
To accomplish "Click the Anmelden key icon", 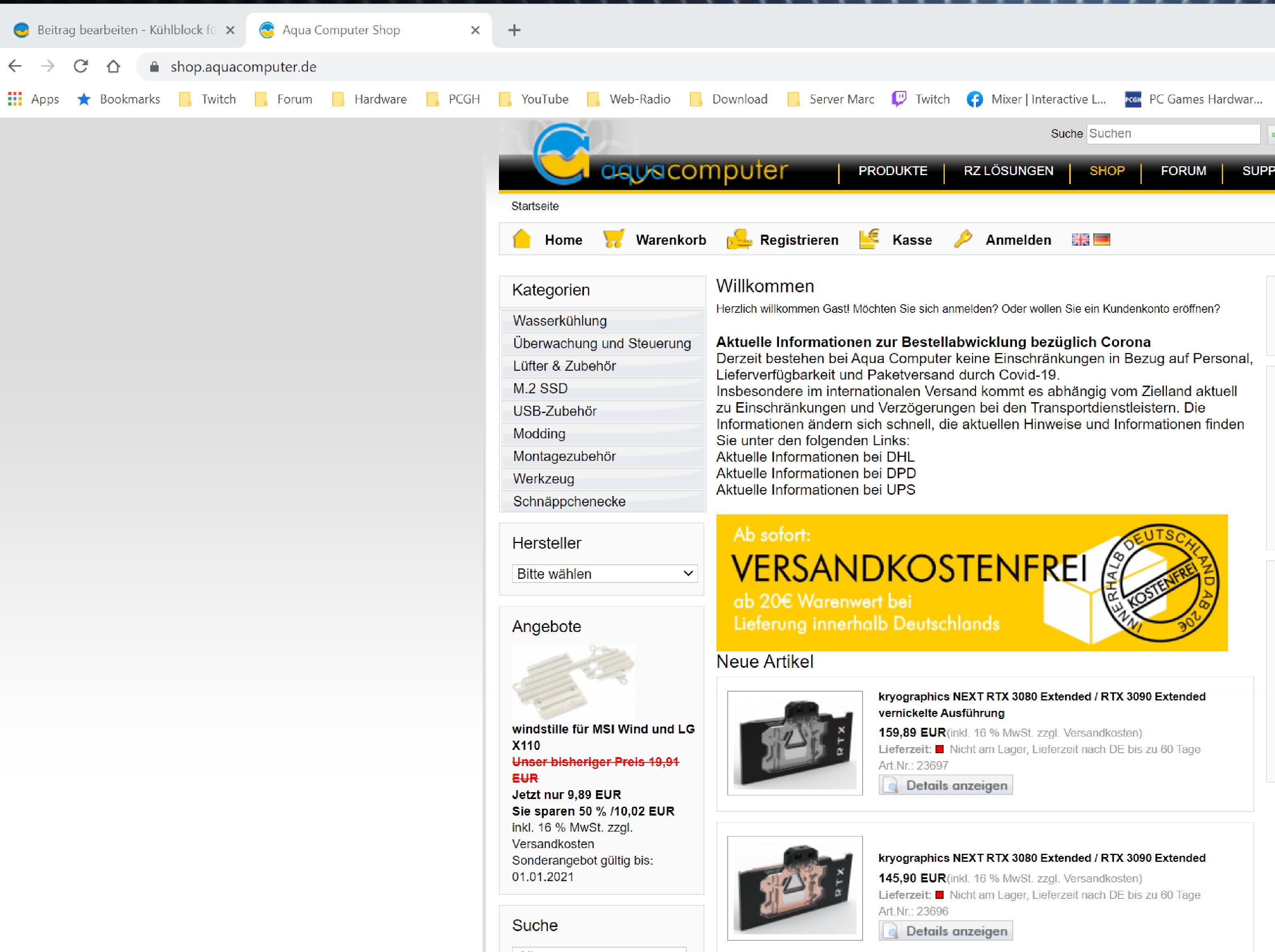I will 962,239.
